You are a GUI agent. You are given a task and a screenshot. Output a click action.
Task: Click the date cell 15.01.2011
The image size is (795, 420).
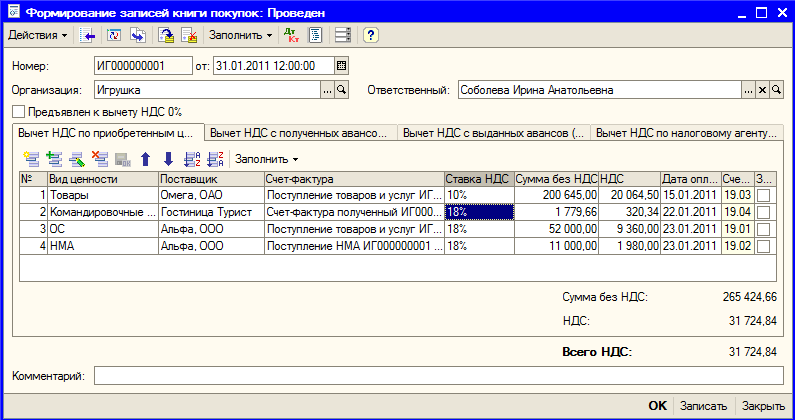[x=691, y=195]
